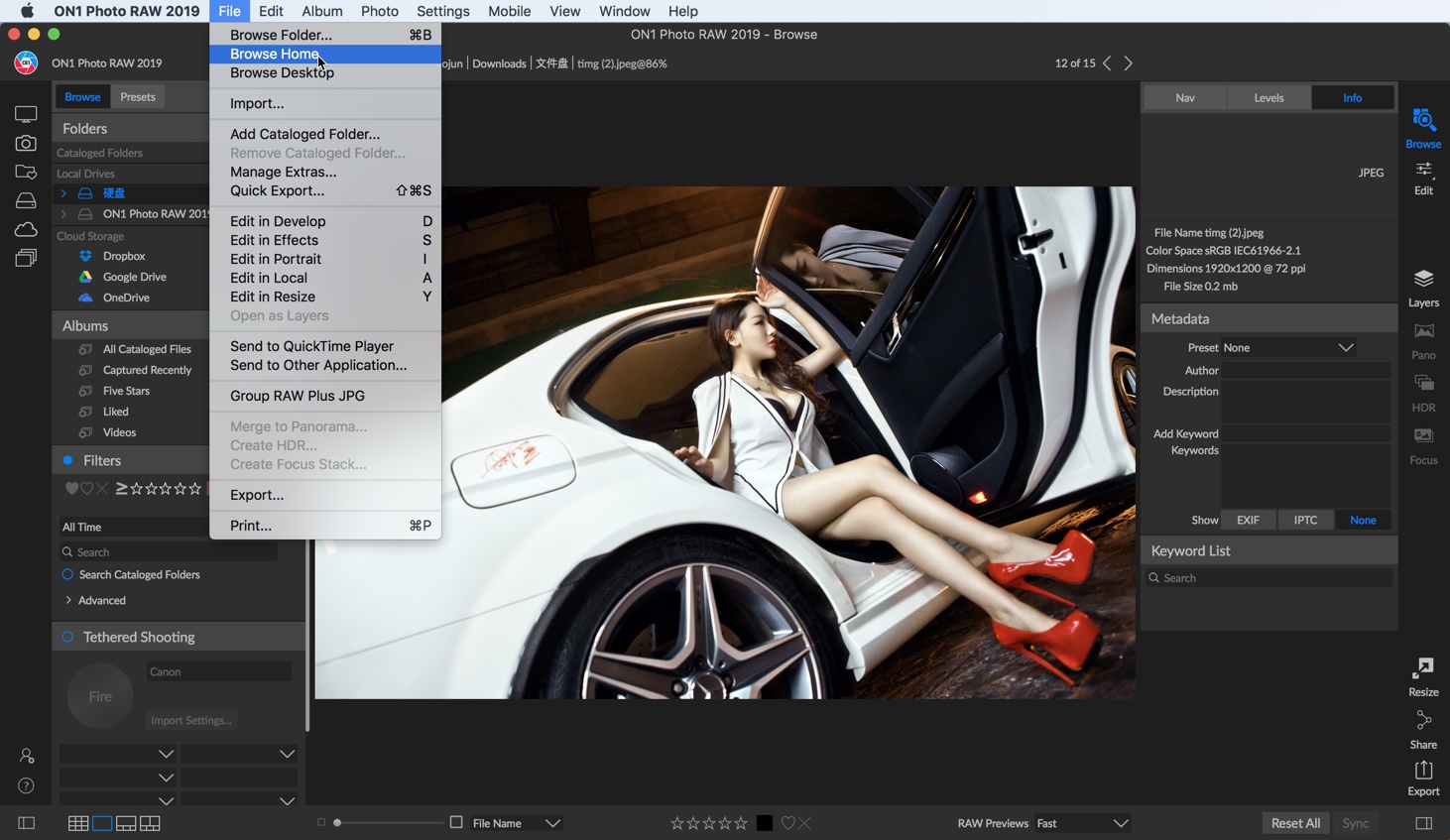This screenshot has width=1450, height=840.
Task: Toggle the checkbox next to File Name sort
Action: 456,822
